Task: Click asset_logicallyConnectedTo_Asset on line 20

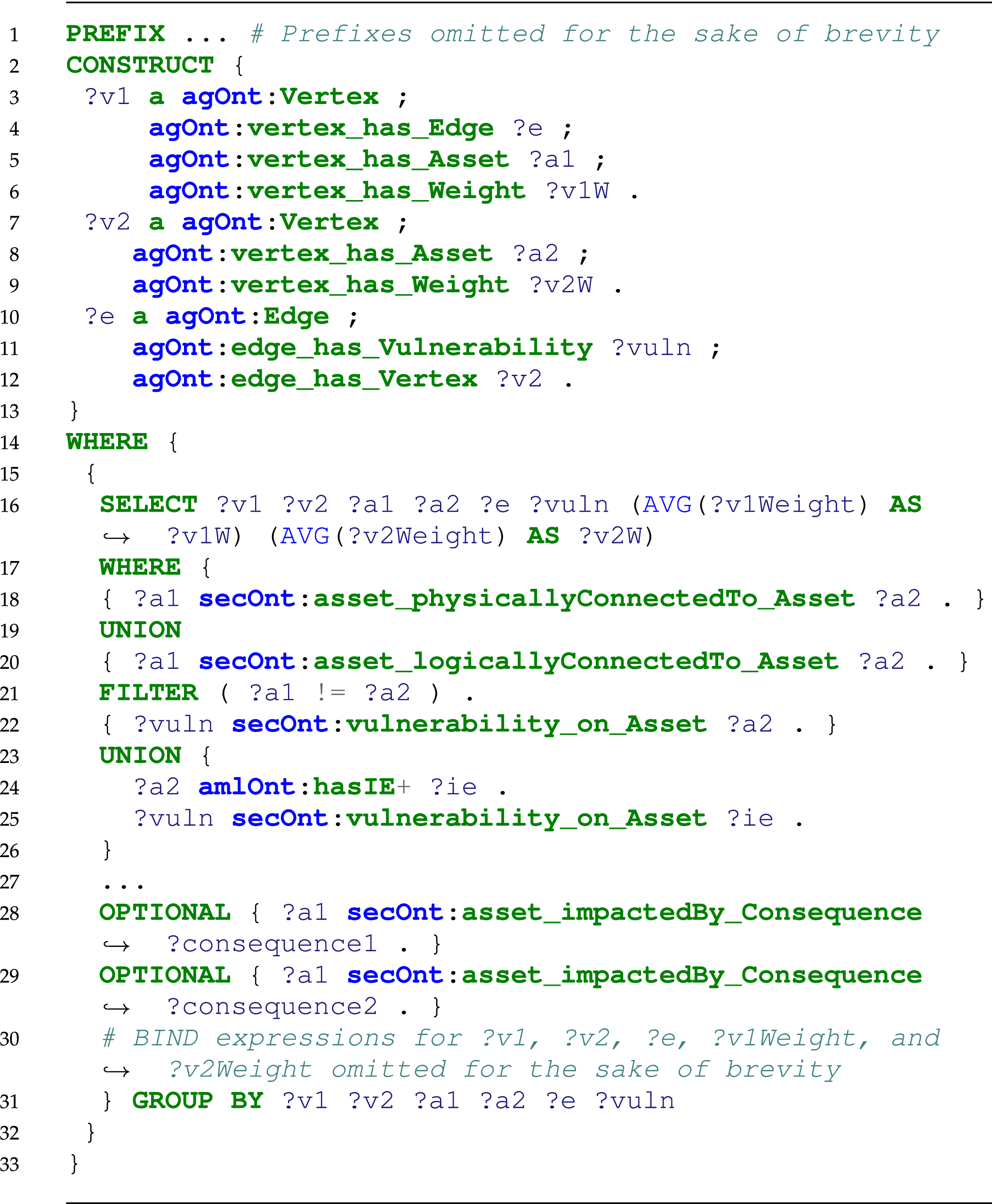Action: 576,662
